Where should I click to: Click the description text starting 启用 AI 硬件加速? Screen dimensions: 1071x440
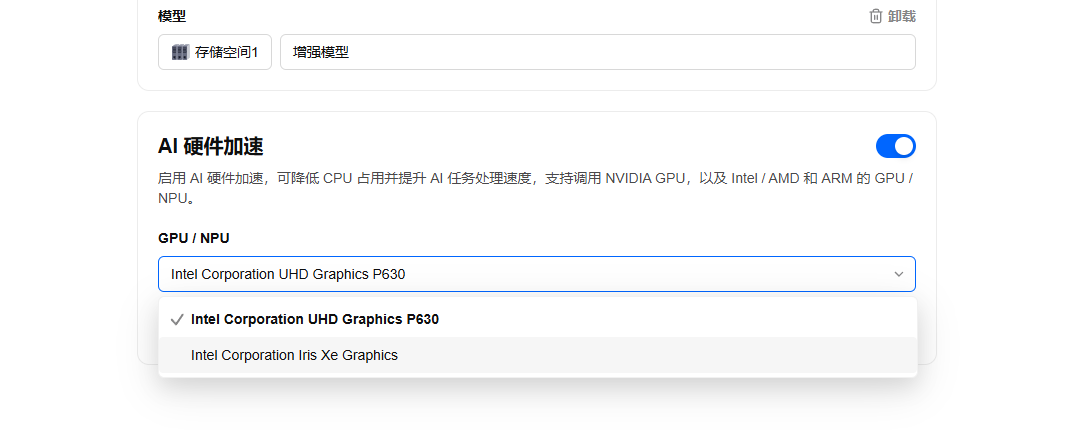tap(536, 188)
